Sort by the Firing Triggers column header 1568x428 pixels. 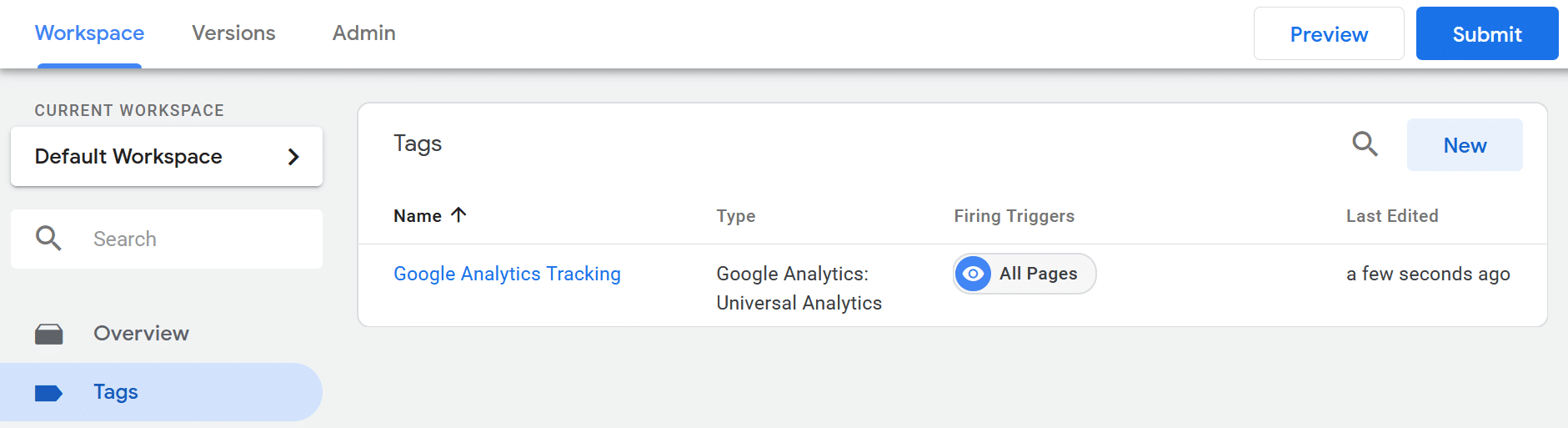click(x=1014, y=216)
